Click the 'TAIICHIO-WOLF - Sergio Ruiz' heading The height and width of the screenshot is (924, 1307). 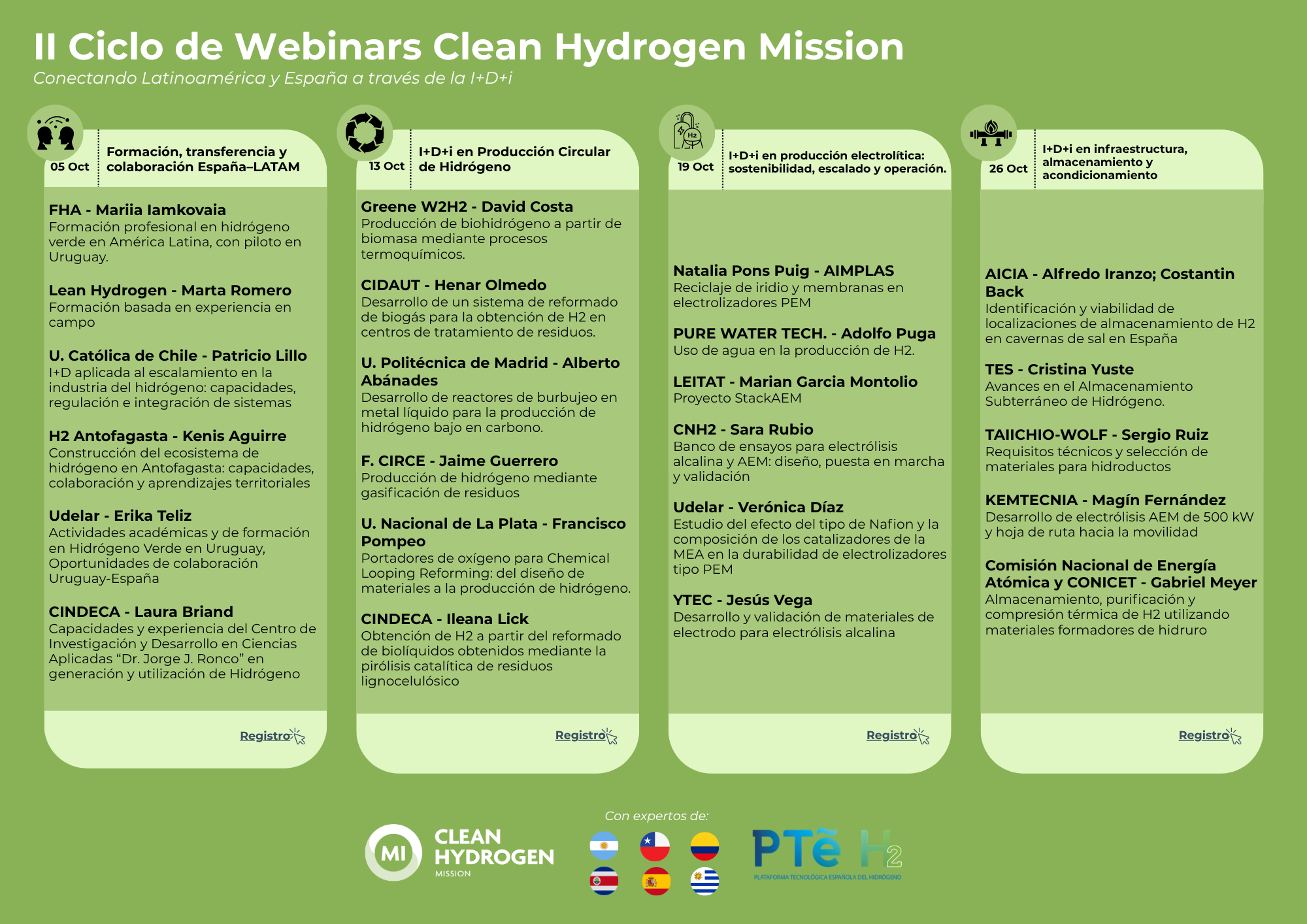pos(1097,435)
